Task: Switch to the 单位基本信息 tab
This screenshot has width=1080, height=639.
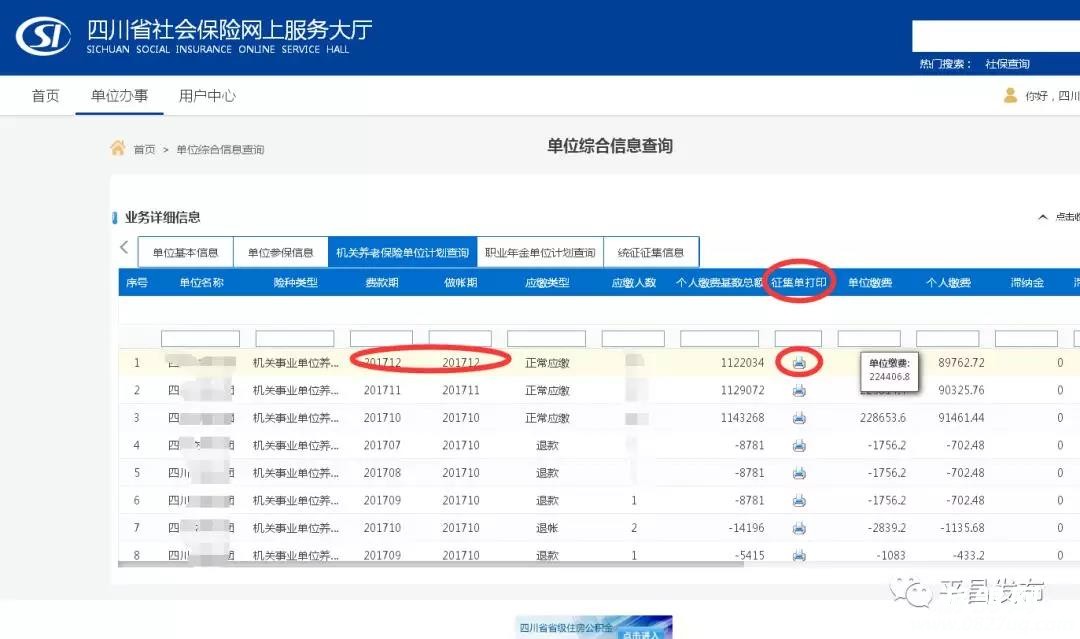Action: pos(185,252)
